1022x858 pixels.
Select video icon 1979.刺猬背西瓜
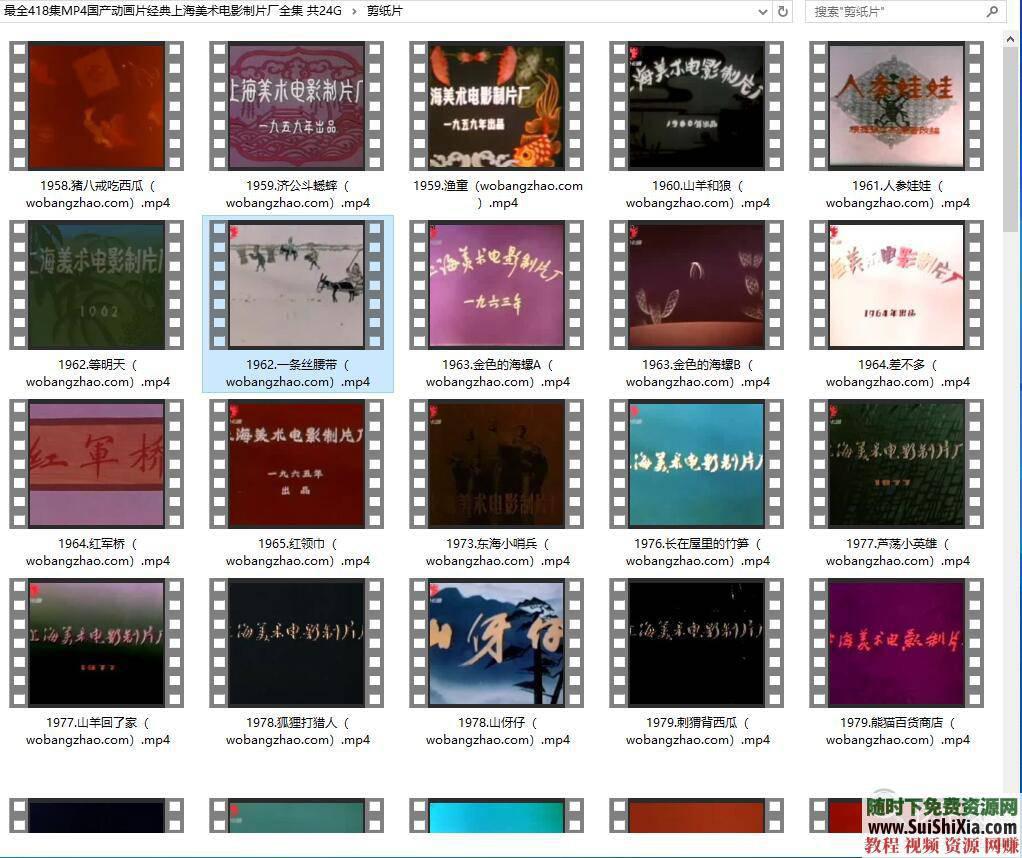(697, 643)
